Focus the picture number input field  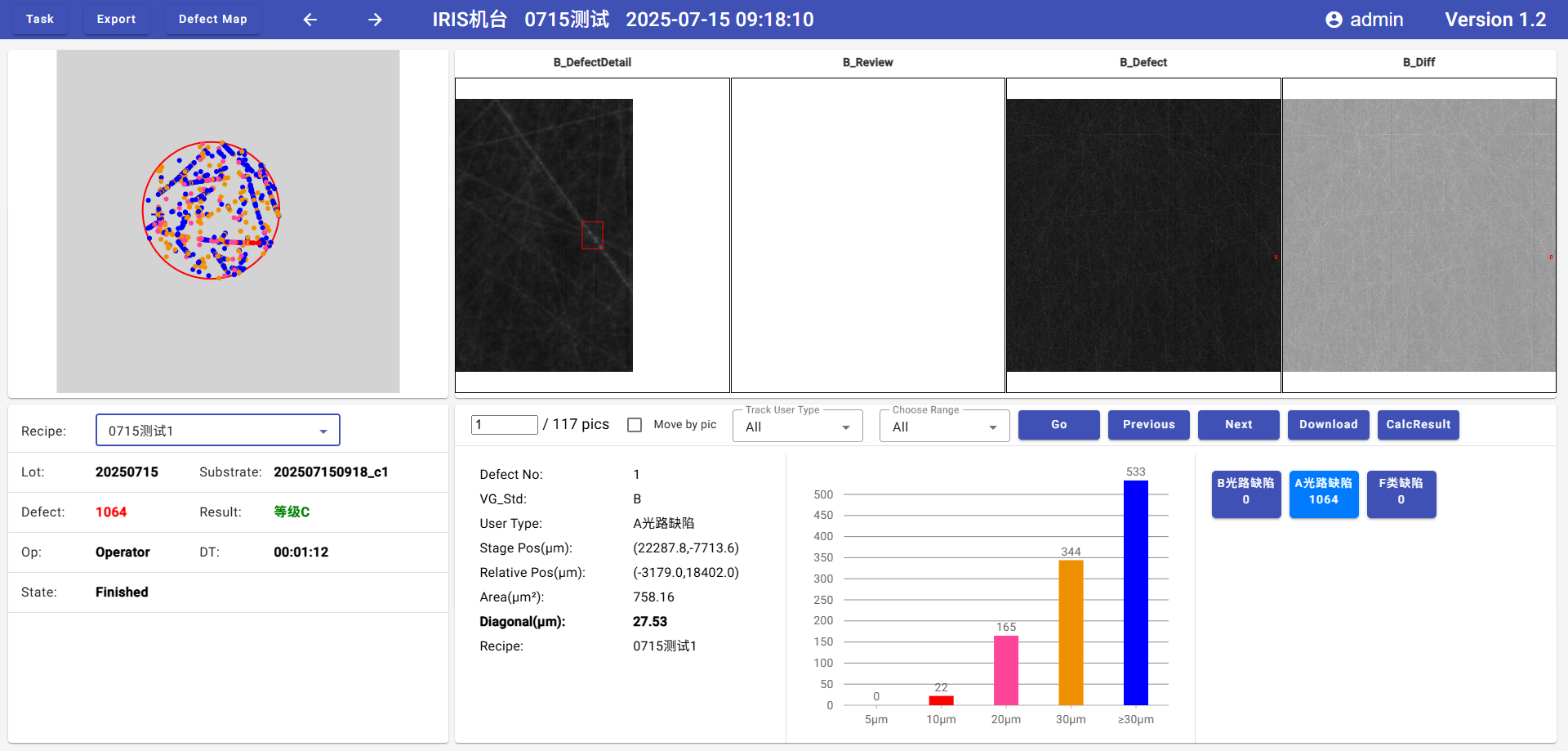tap(505, 425)
